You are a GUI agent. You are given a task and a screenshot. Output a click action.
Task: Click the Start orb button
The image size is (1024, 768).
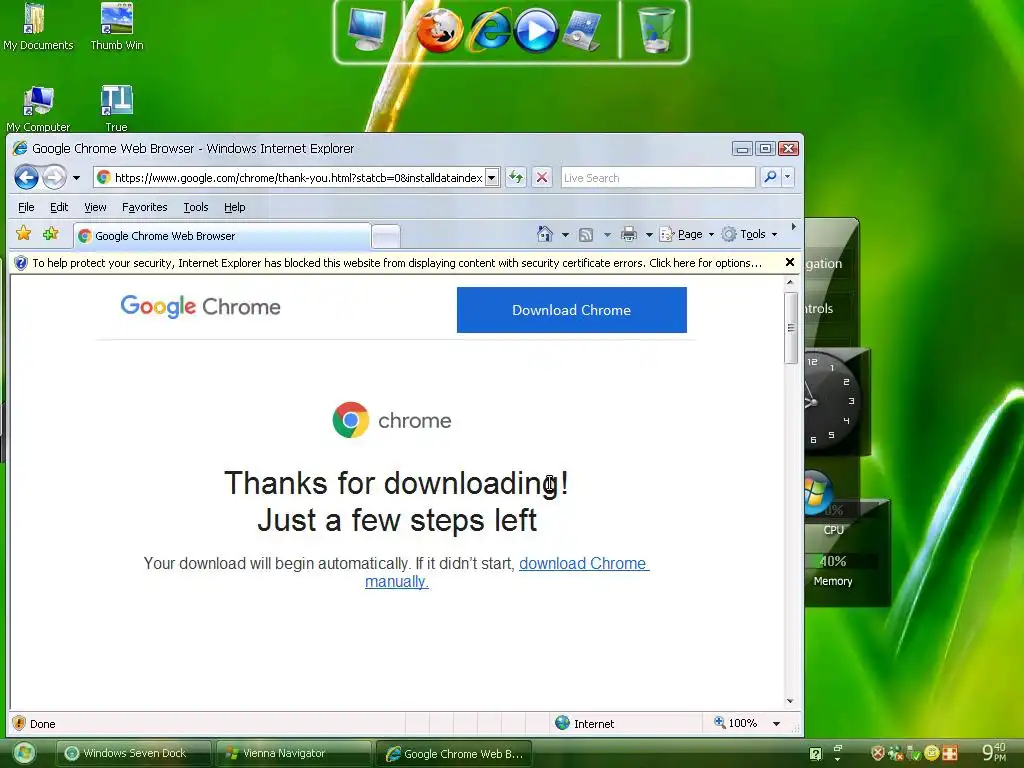[x=24, y=753]
